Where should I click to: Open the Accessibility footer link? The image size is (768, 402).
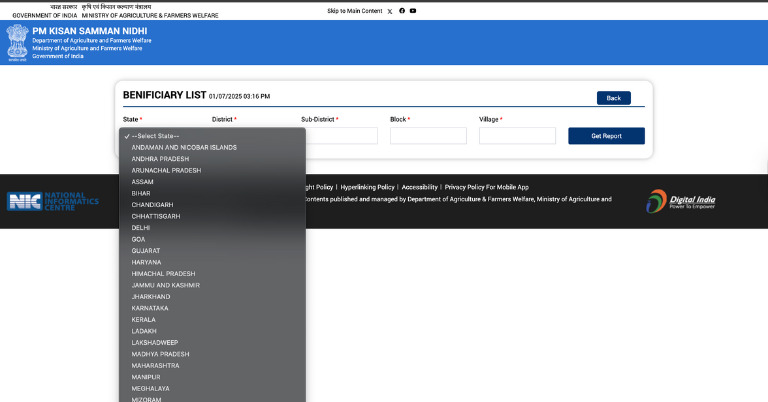click(419, 187)
